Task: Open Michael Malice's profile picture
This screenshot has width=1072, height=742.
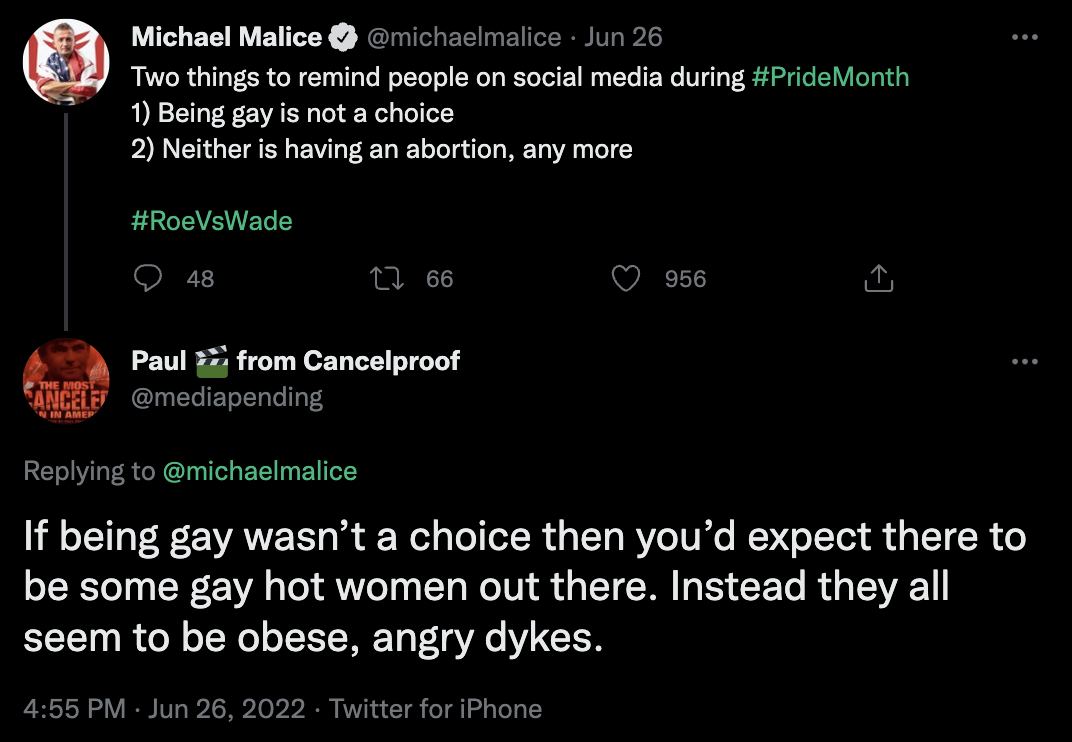Action: 66,62
